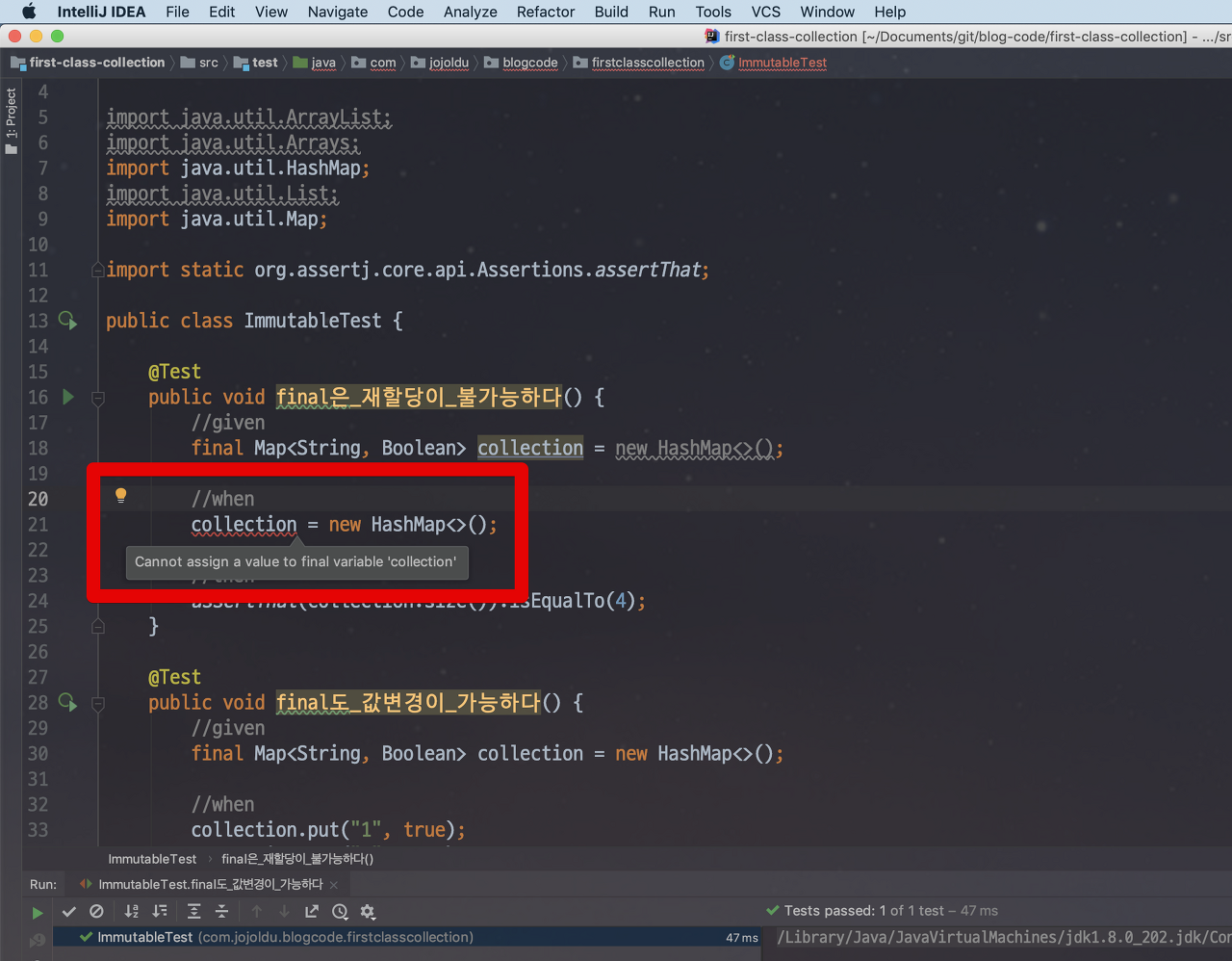
Task: Collapse imports fold marker at line 11
Action: click(x=97, y=270)
